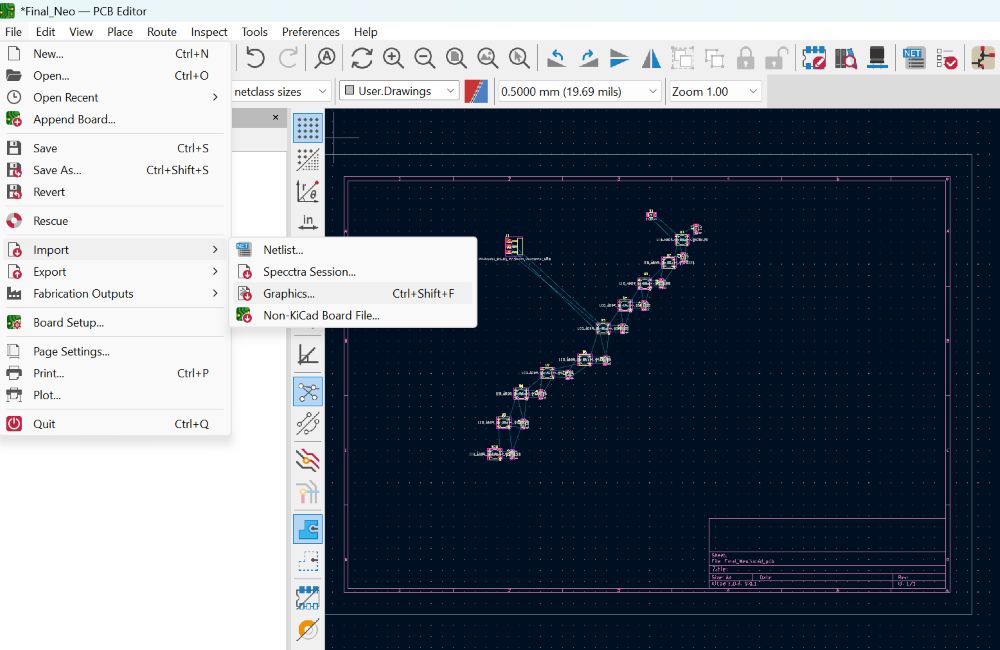
Task: Open the Zoom 1.00 dropdown
Action: [714, 91]
